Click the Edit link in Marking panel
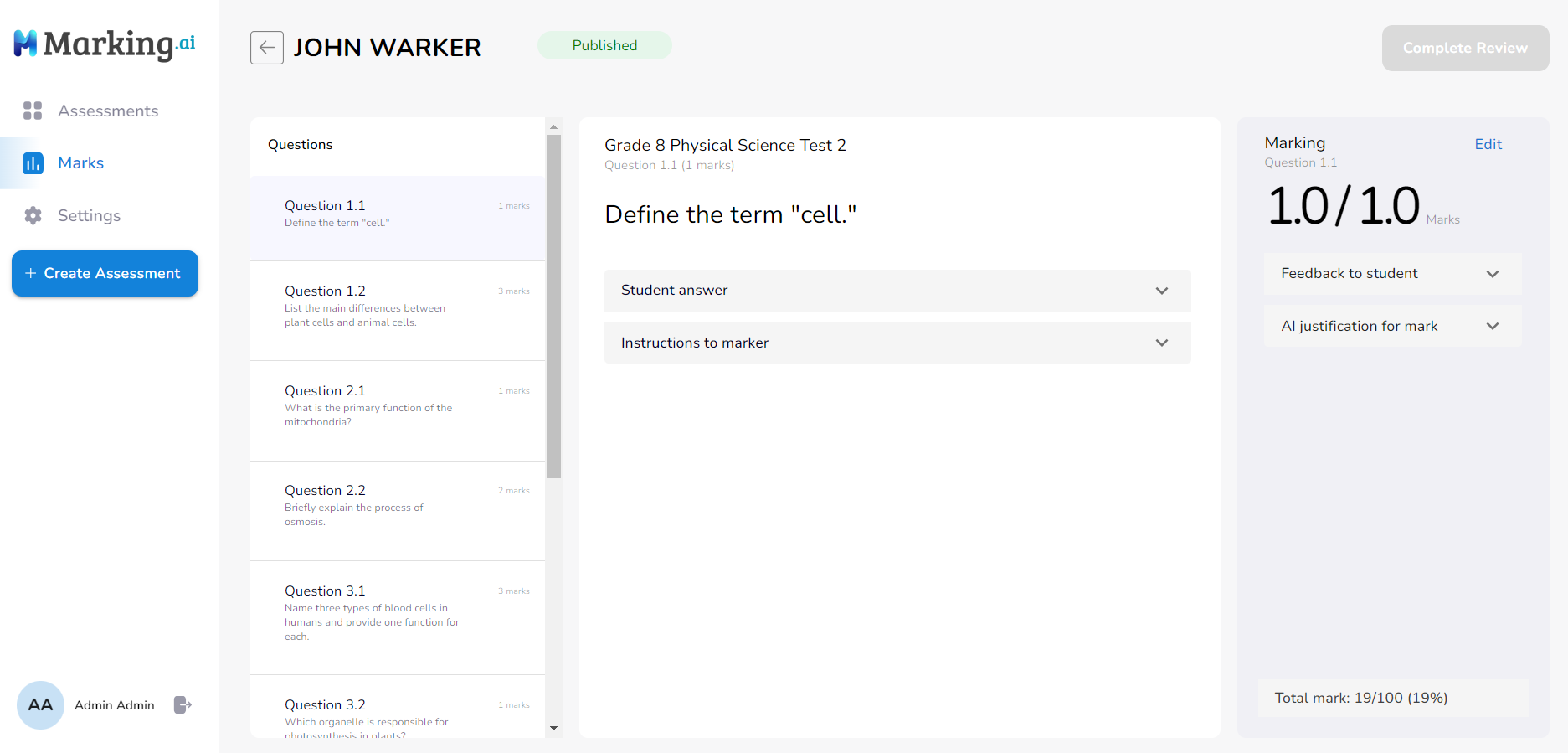The height and width of the screenshot is (753, 1568). (1488, 144)
